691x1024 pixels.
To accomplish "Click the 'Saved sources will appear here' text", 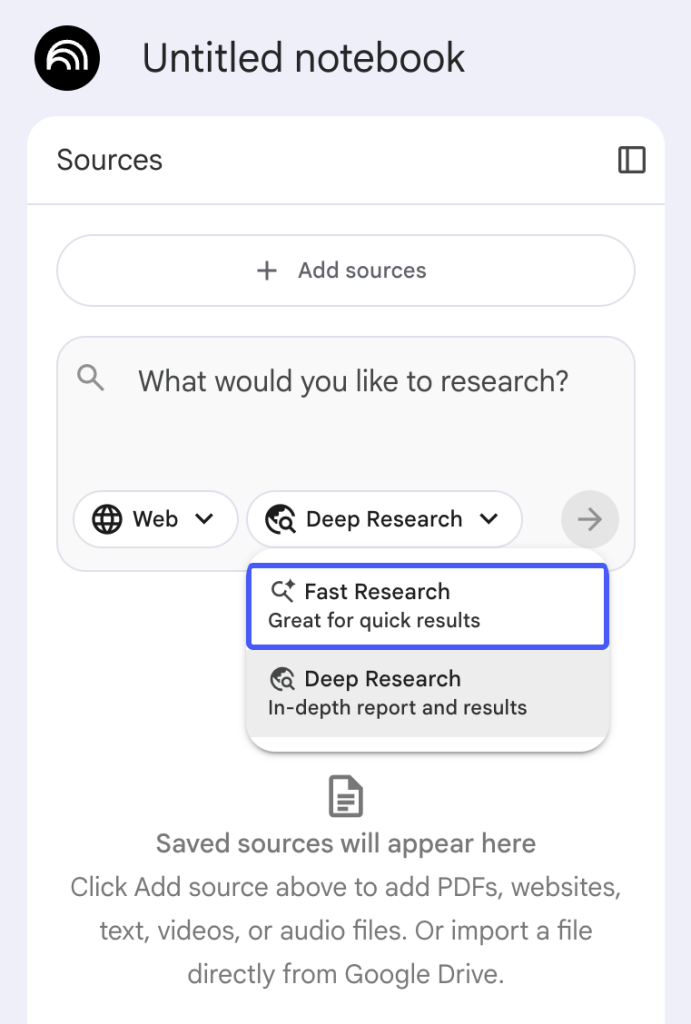I will [346, 843].
